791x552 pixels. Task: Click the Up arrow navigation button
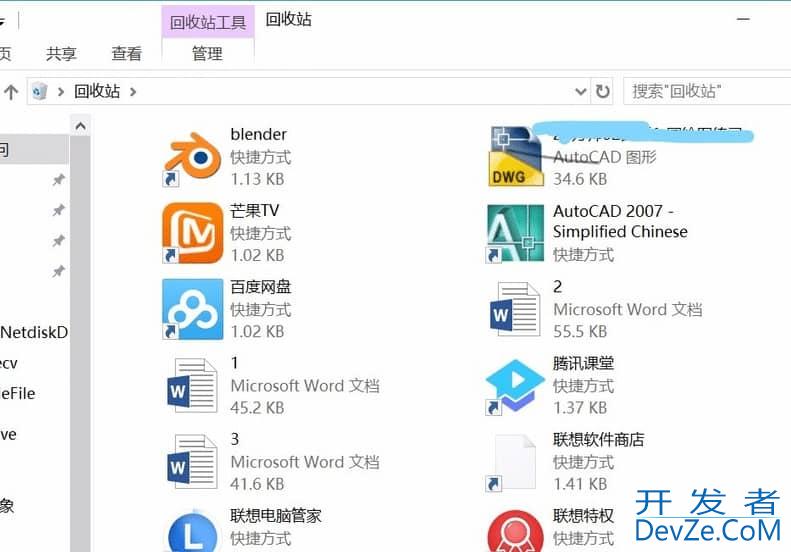pyautogui.click(x=11, y=92)
